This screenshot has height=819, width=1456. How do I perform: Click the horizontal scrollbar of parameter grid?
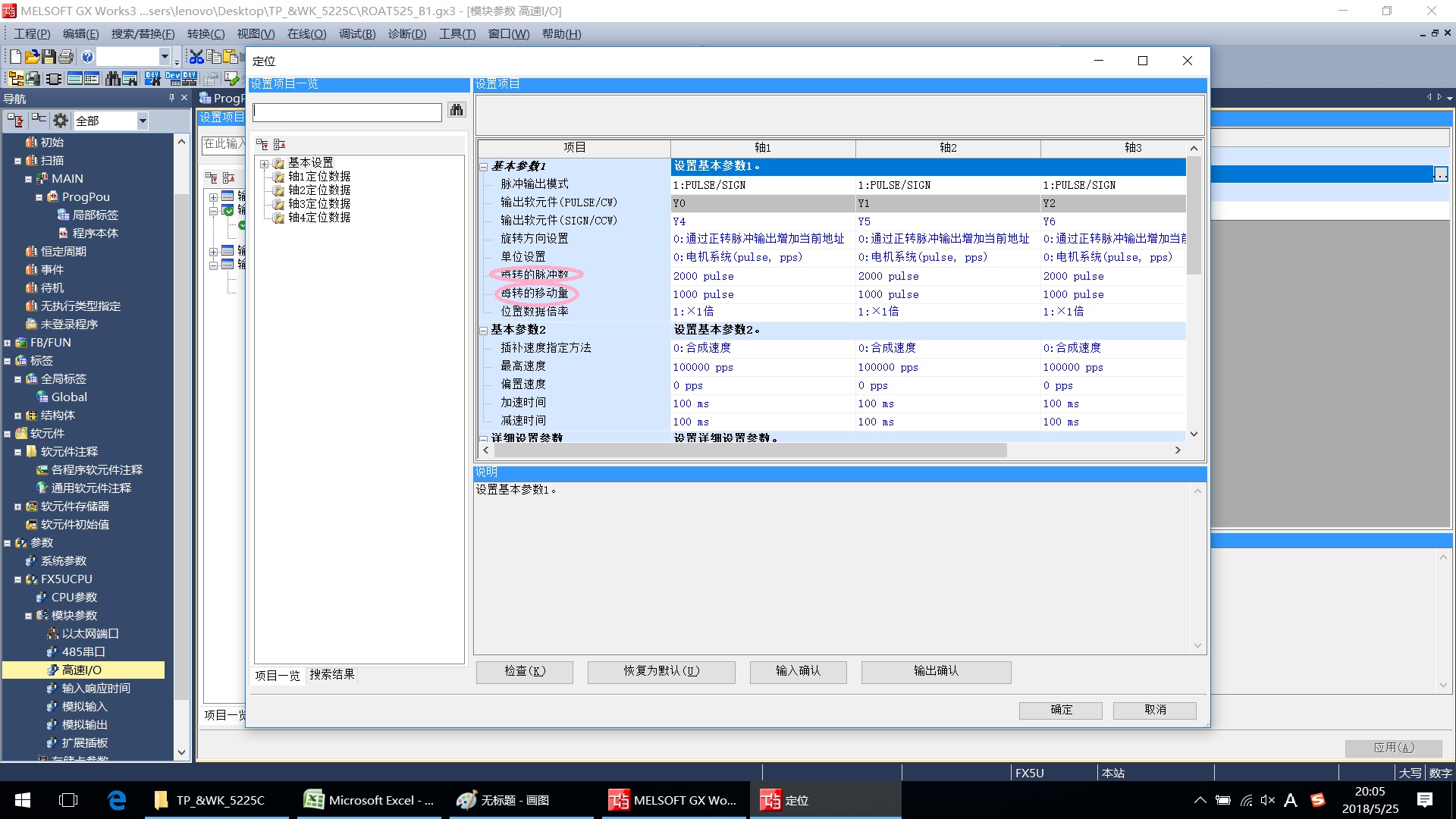[x=749, y=450]
